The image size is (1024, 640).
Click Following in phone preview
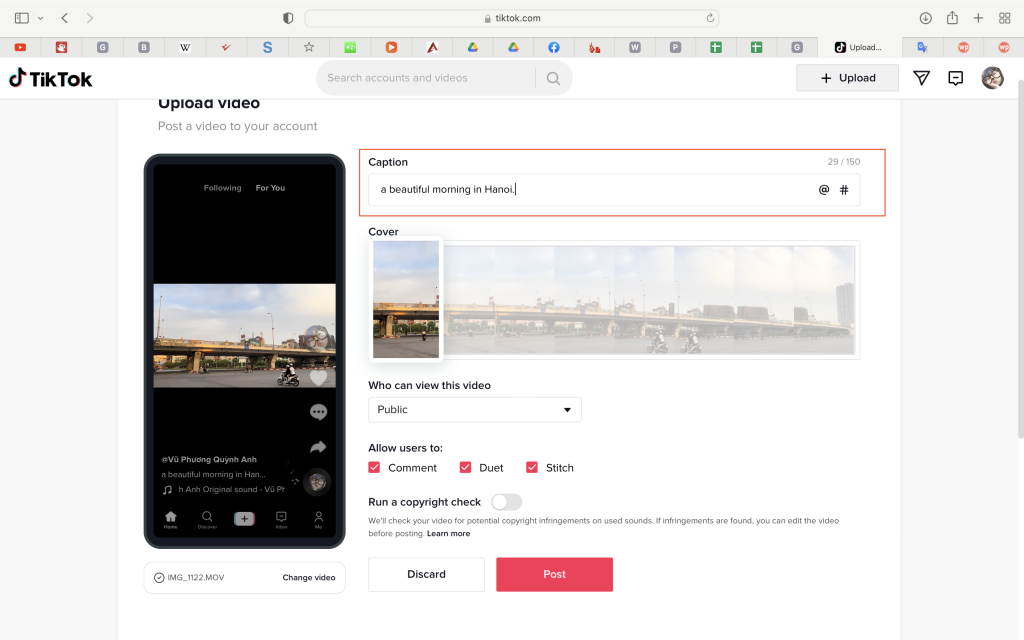tap(222, 187)
